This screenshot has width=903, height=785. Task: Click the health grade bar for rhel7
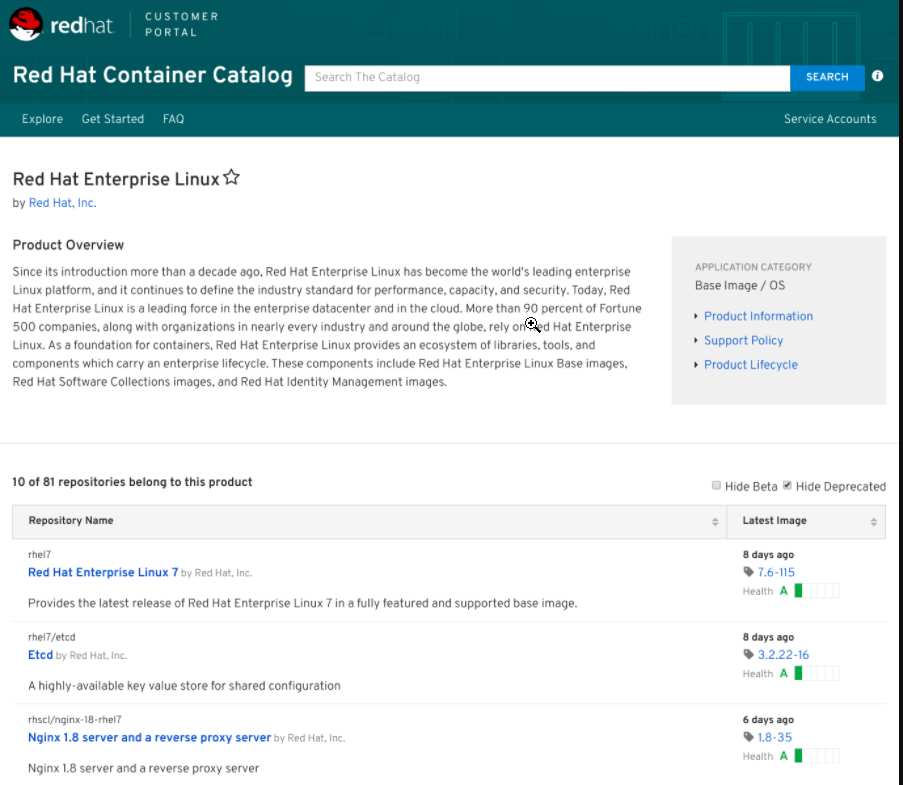click(x=817, y=590)
